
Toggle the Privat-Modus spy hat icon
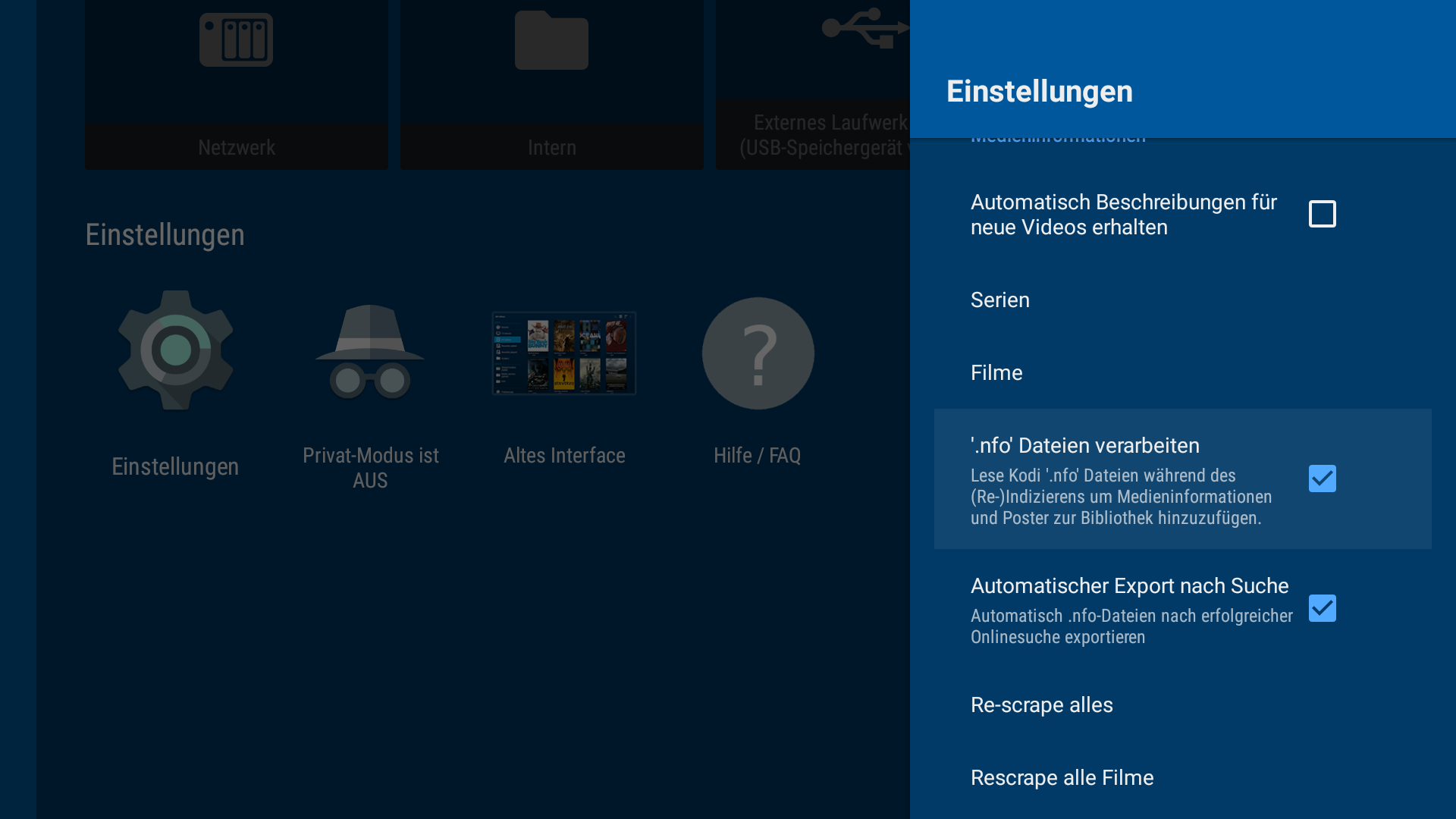click(370, 353)
